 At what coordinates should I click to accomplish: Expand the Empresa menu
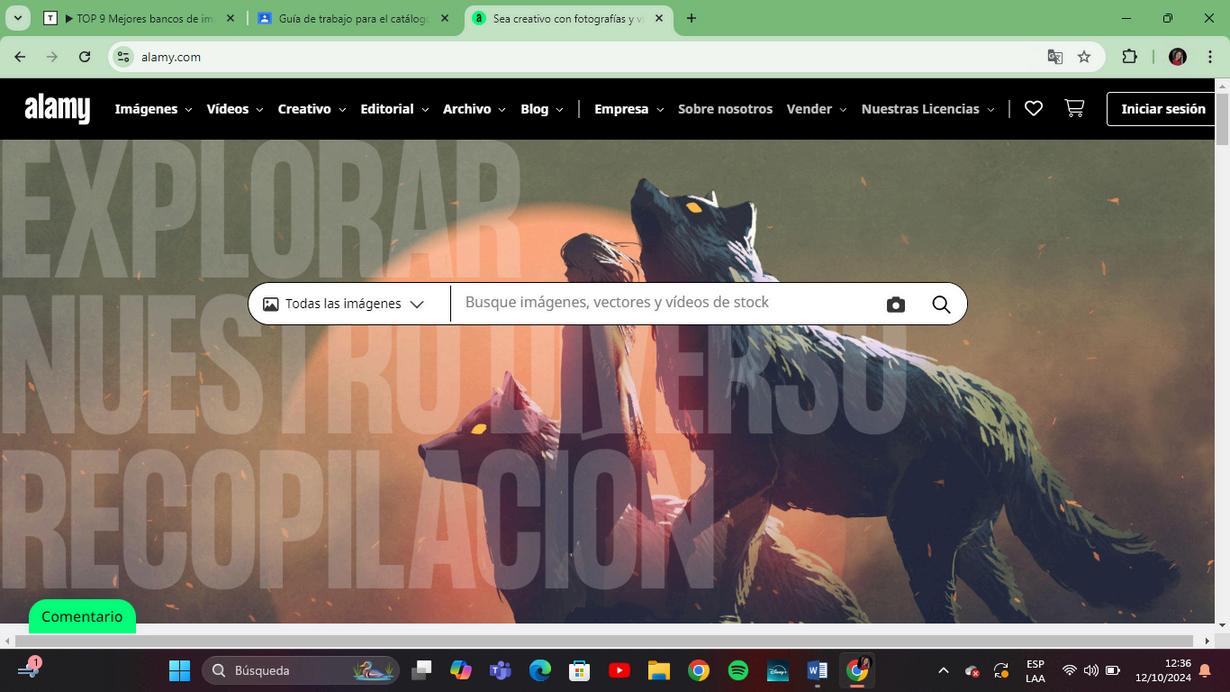(x=629, y=109)
